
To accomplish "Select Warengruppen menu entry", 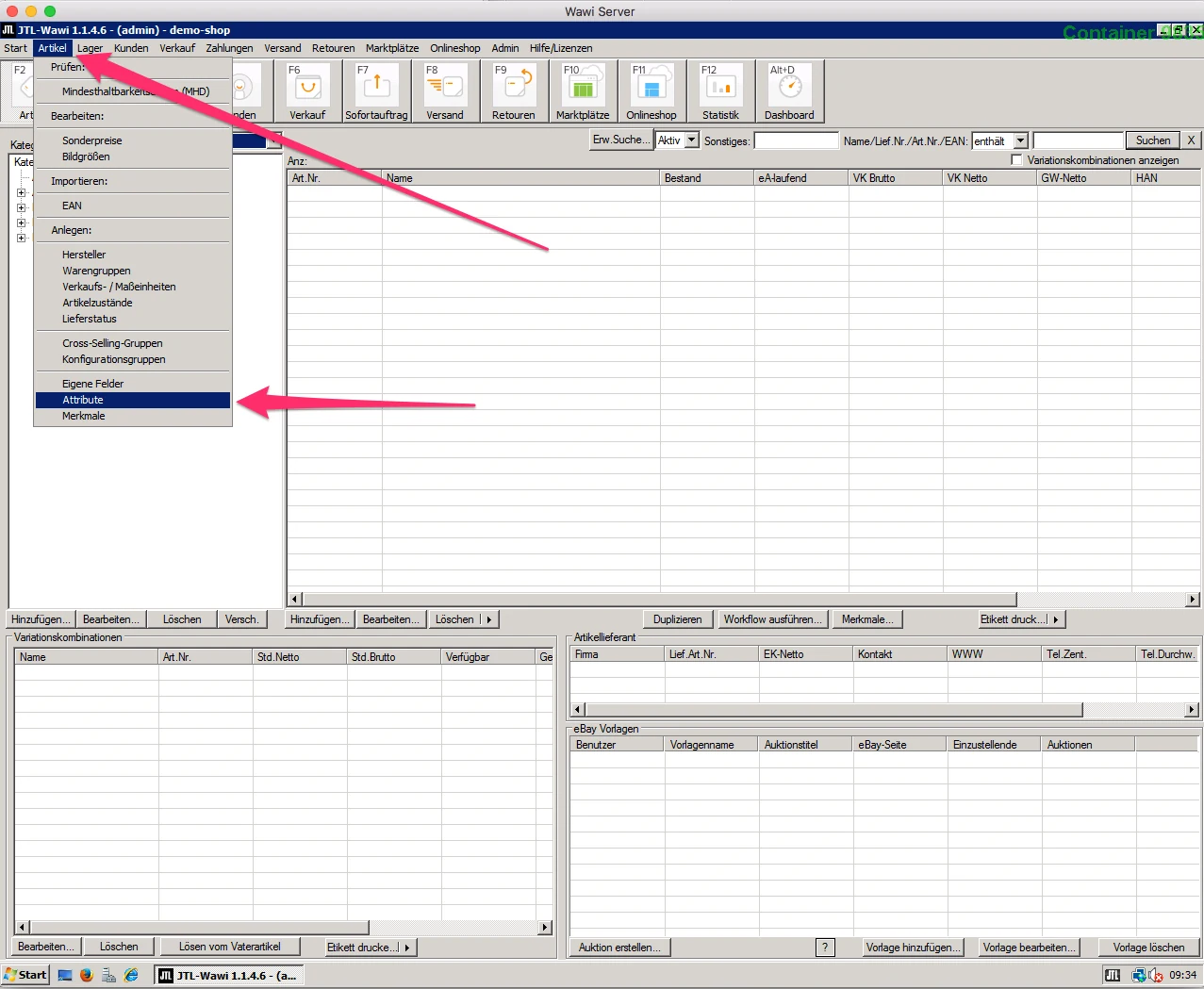I will (x=133, y=271).
